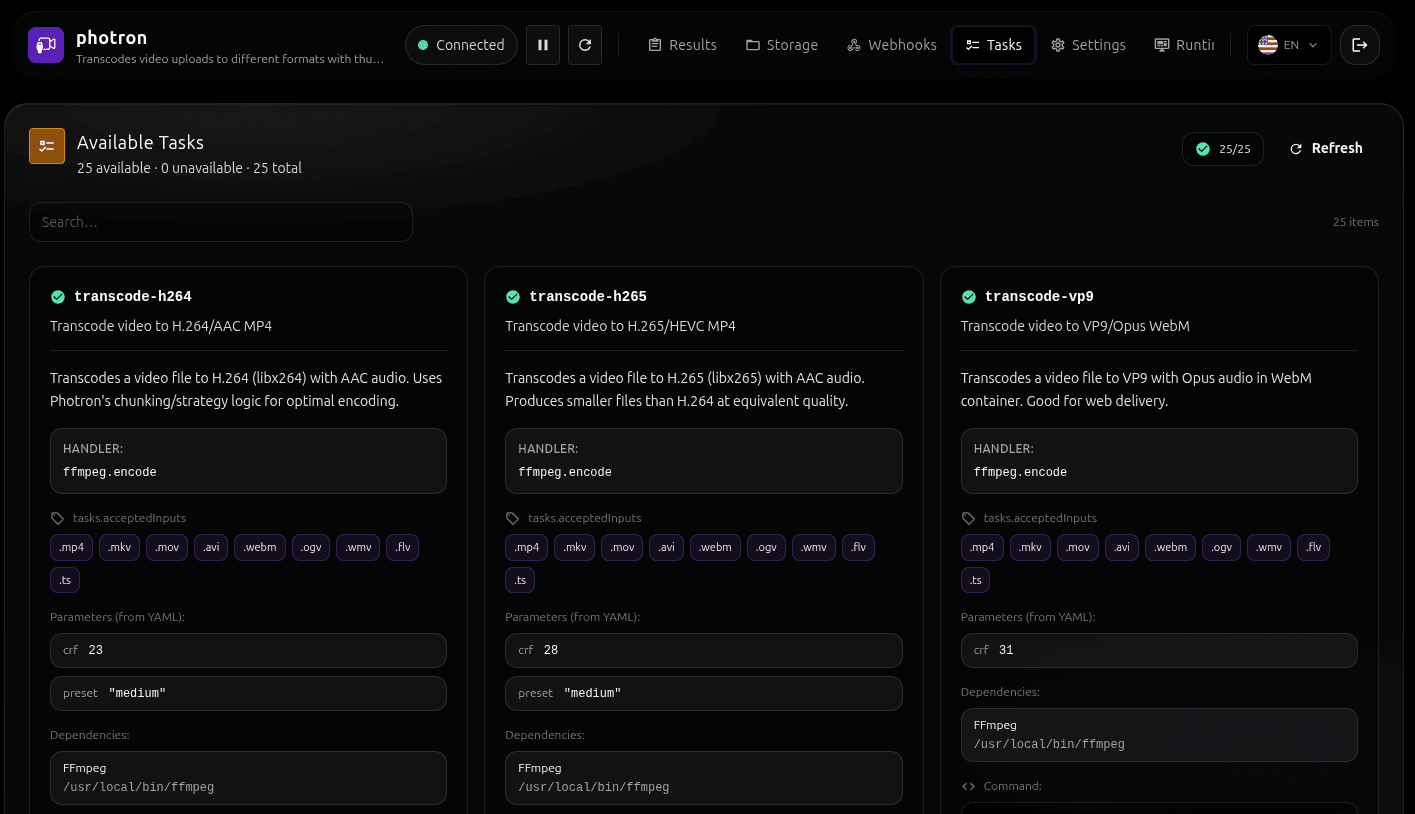
Task: Click the transcode-vp9 task title
Action: point(1039,297)
